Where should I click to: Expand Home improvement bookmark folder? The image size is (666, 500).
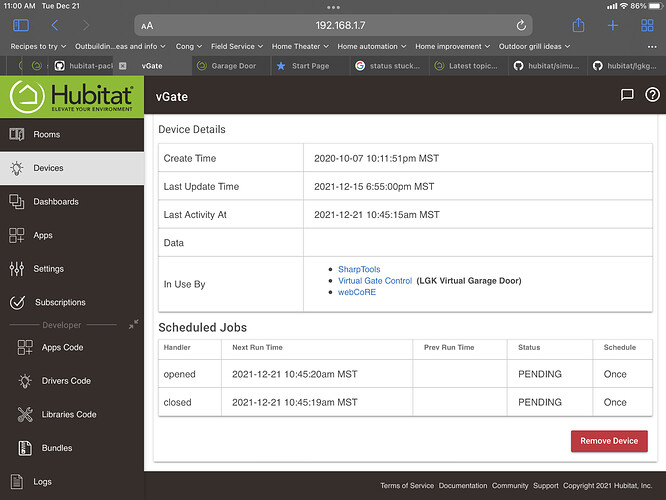coord(452,46)
